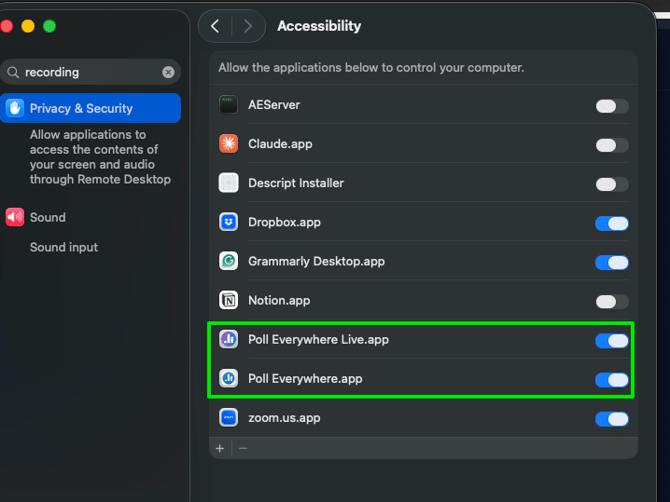Select Privacy & Security in sidebar
This screenshot has height=502, width=670.
91,108
